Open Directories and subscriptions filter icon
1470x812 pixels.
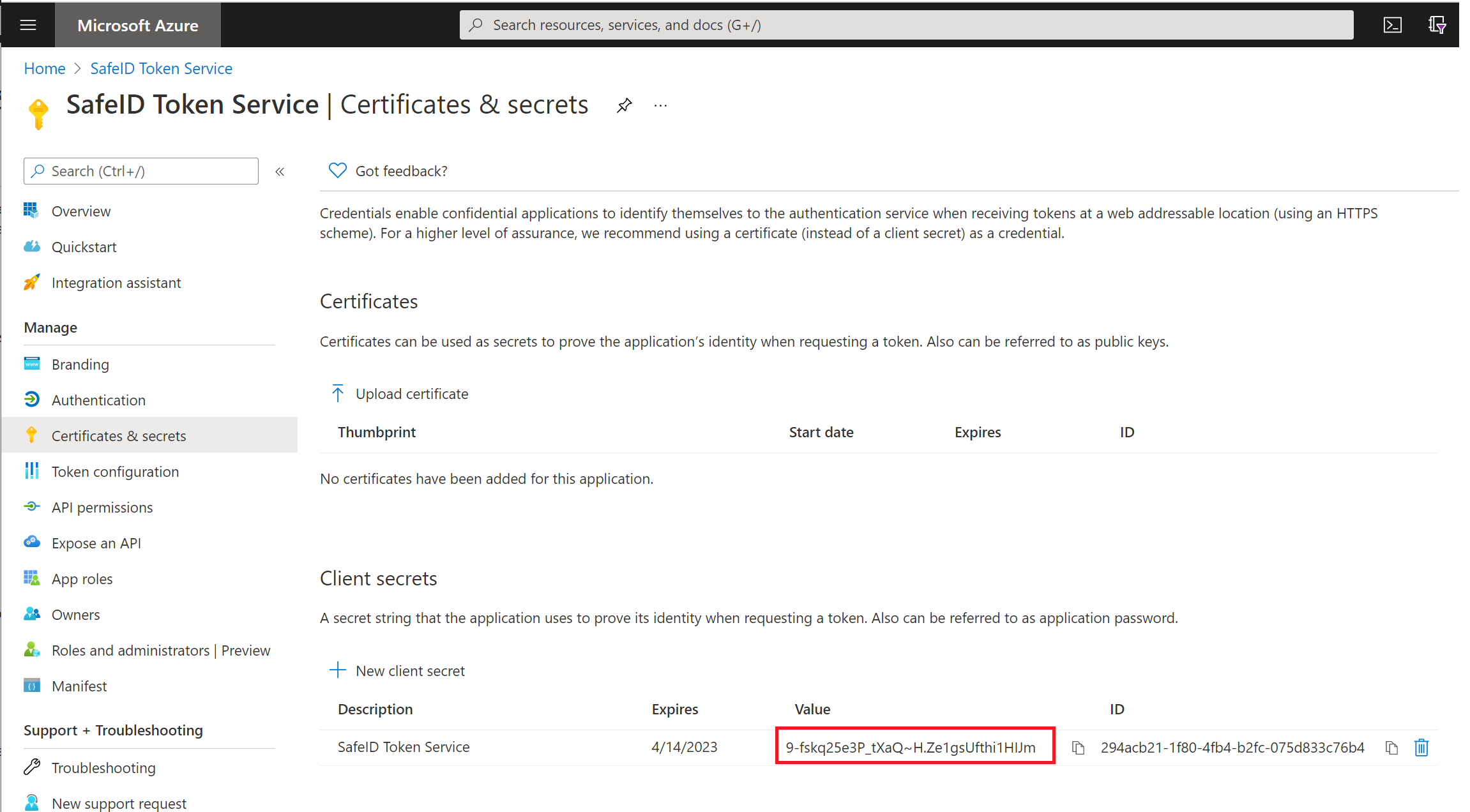(x=1437, y=25)
